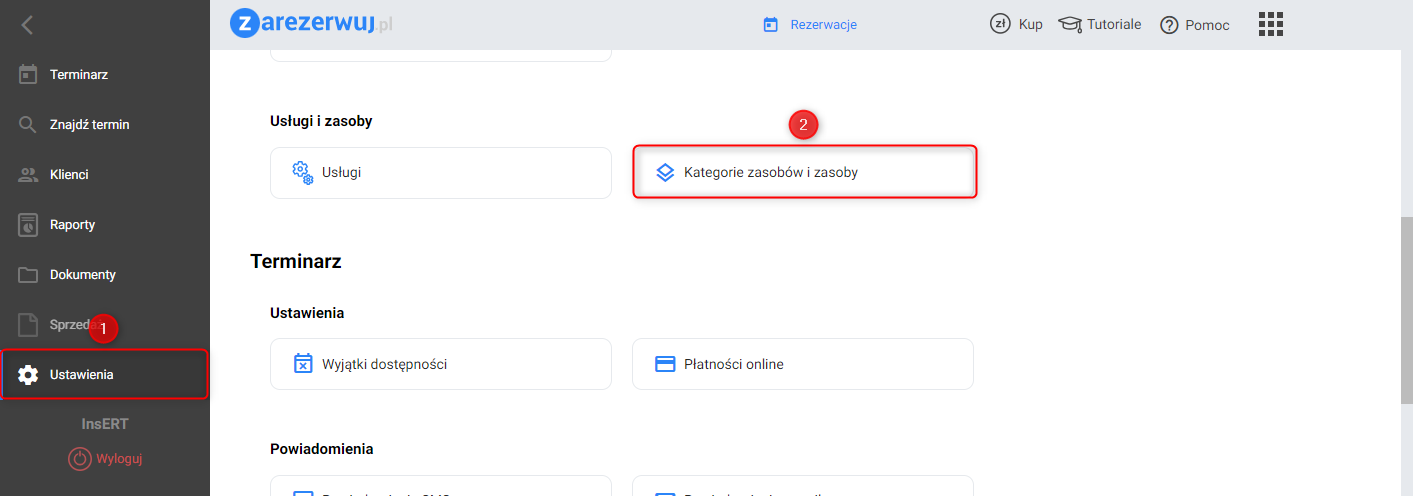
Task: Open the Dokumenty folder icon
Action: (x=28, y=275)
